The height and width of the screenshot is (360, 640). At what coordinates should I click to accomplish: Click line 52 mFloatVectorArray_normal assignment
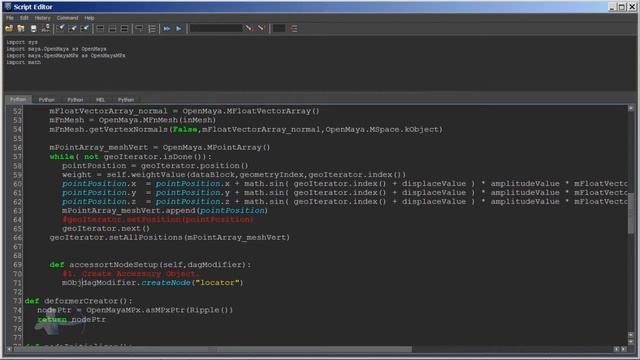184,111
